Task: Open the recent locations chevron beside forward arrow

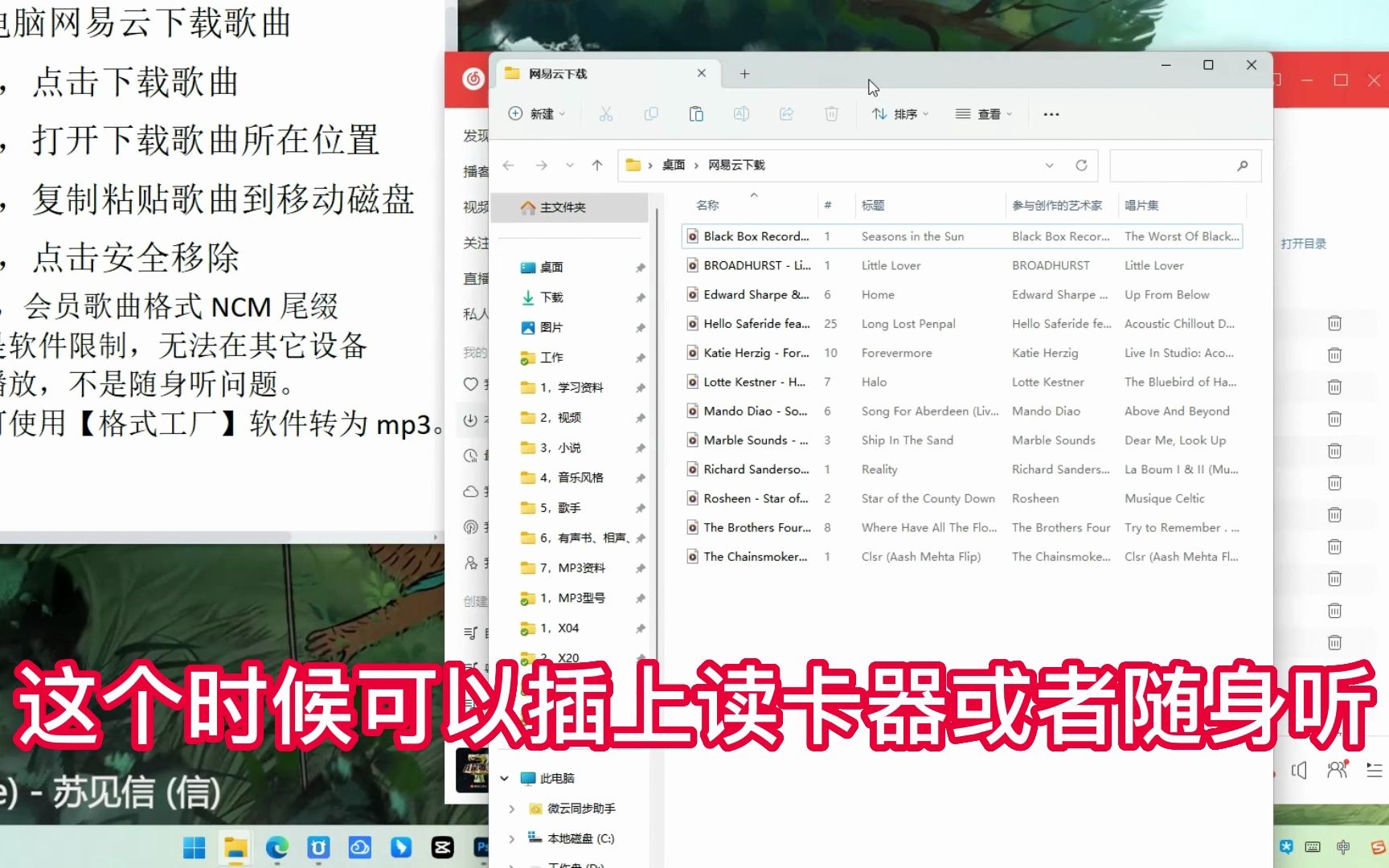Action: [x=570, y=166]
